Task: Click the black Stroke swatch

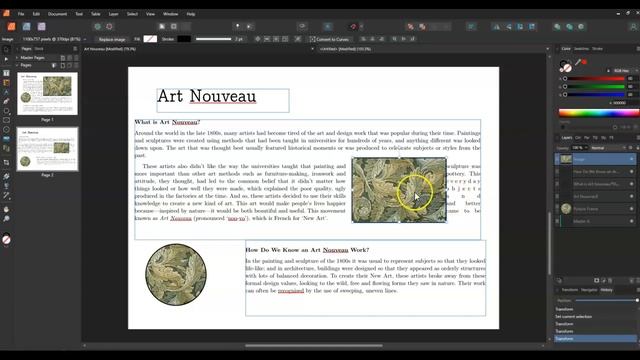Action: click(x=184, y=39)
